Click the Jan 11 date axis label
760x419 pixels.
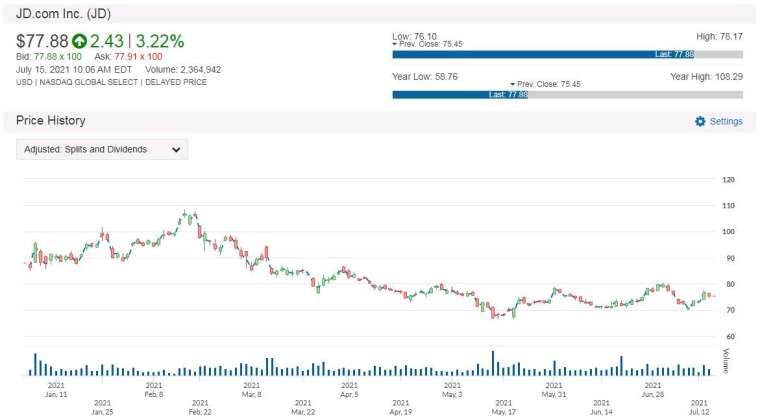[x=56, y=390]
